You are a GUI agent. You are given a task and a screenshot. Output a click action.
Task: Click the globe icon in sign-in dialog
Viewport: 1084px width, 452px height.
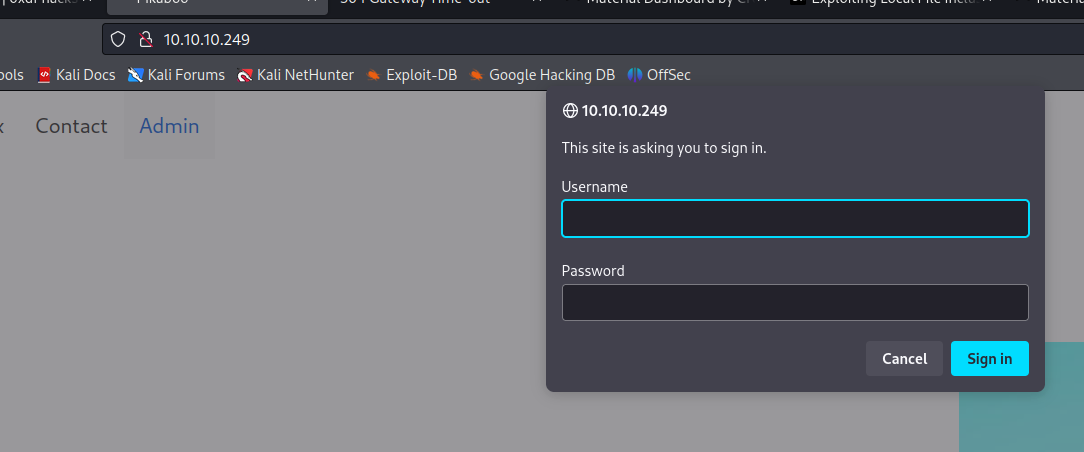click(570, 111)
